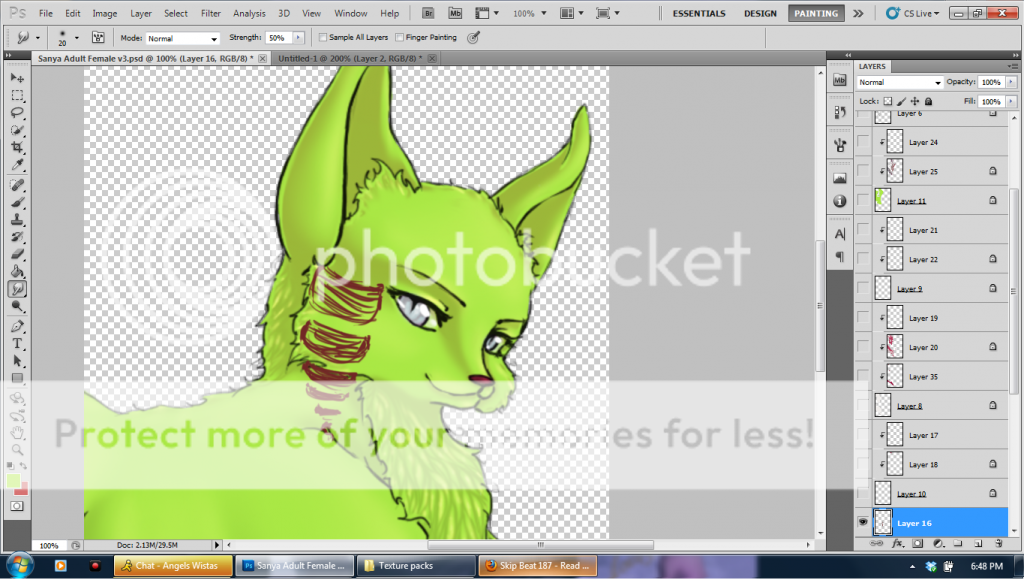Select the Type tool
This screenshot has height=579, width=1024.
coord(18,343)
